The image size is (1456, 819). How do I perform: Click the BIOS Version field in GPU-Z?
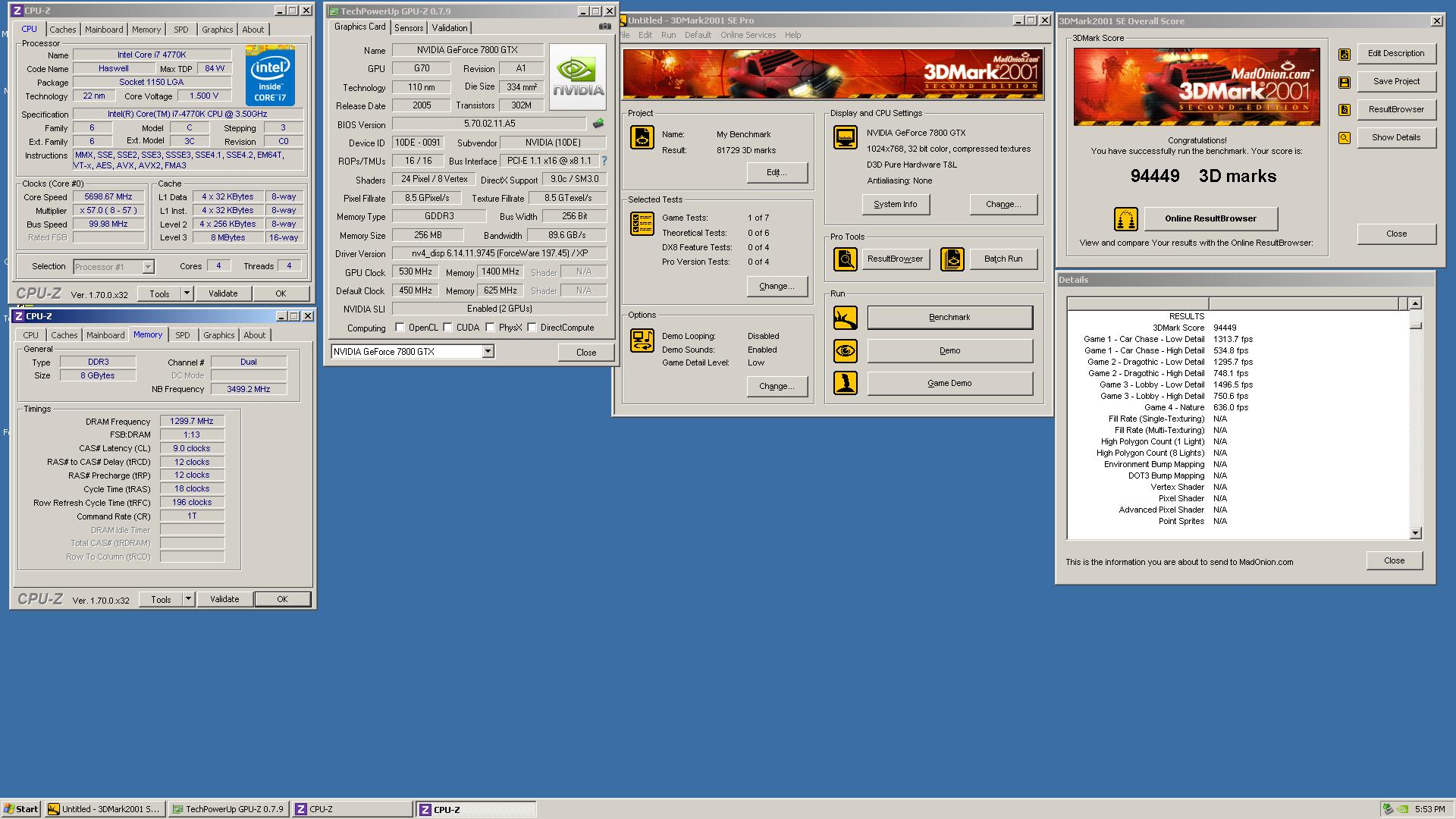489,124
